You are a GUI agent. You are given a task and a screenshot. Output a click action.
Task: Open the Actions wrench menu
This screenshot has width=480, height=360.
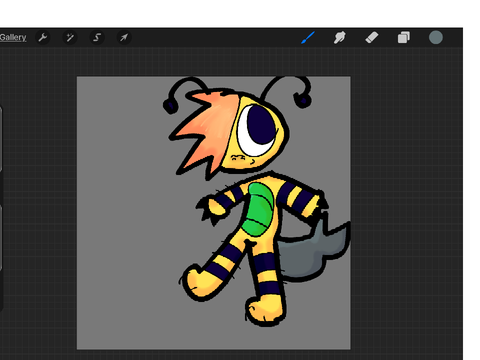click(43, 37)
